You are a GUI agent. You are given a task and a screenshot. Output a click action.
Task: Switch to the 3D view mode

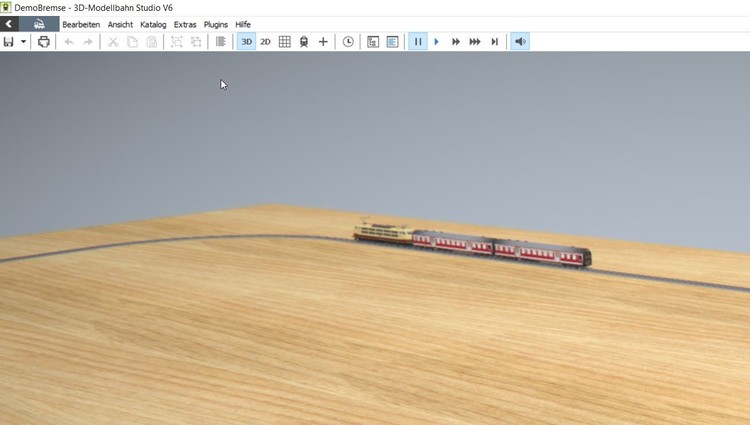246,42
